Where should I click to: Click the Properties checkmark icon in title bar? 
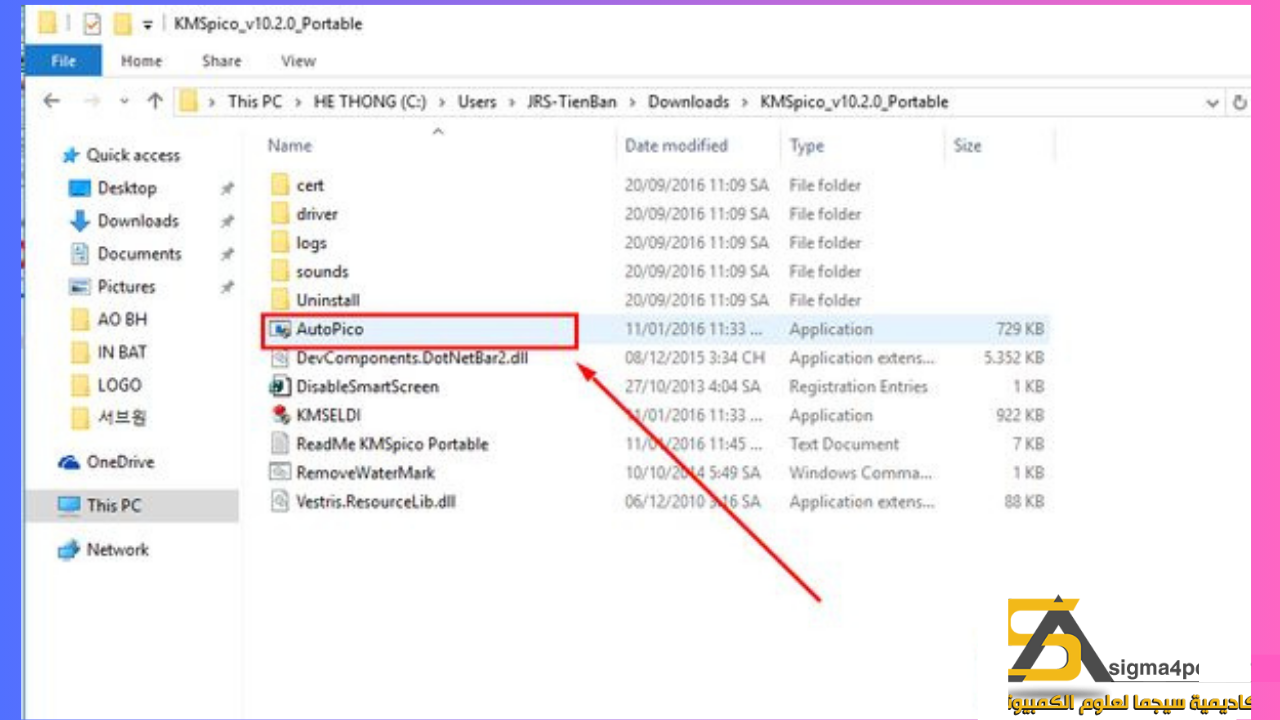click(92, 24)
